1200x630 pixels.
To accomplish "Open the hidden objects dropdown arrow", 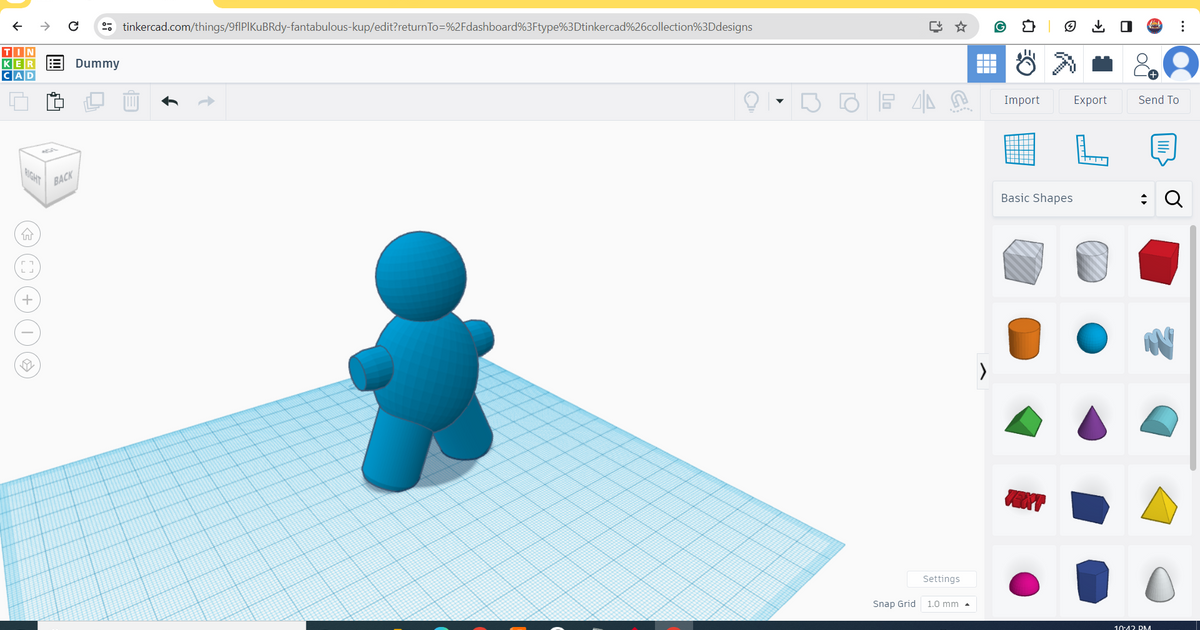I will tap(779, 100).
